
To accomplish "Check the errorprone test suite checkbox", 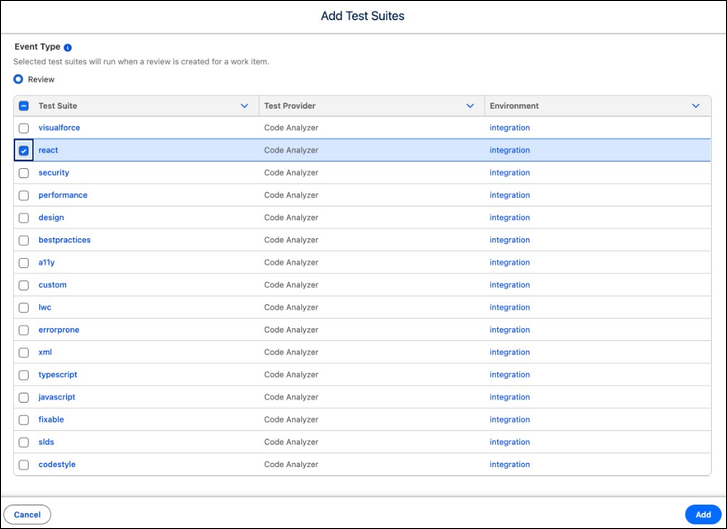I will [x=24, y=330].
